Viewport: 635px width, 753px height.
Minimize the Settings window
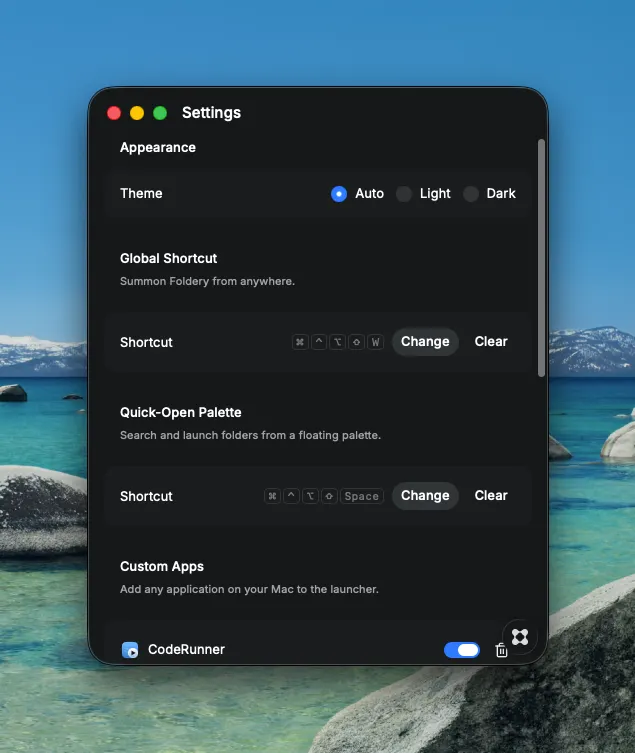coord(137,113)
